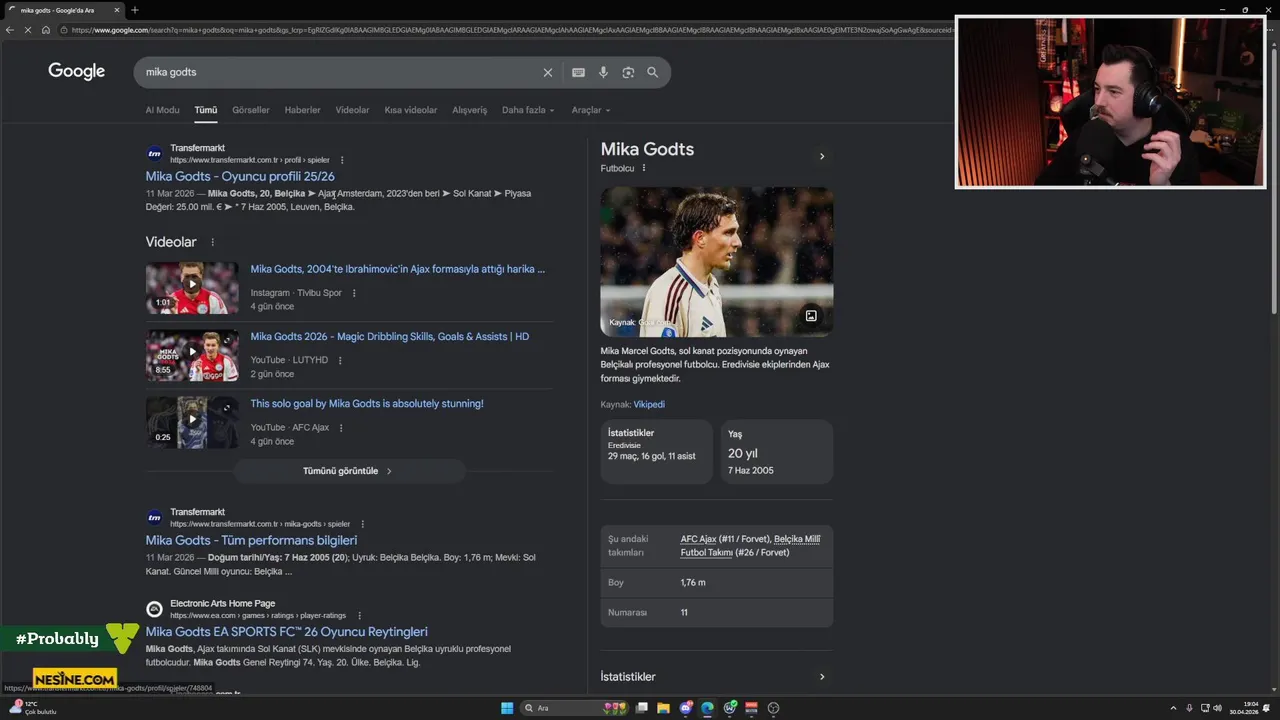Open Microsoft Edge from the taskbar
Image resolution: width=1280 pixels, height=720 pixels.
click(x=707, y=708)
